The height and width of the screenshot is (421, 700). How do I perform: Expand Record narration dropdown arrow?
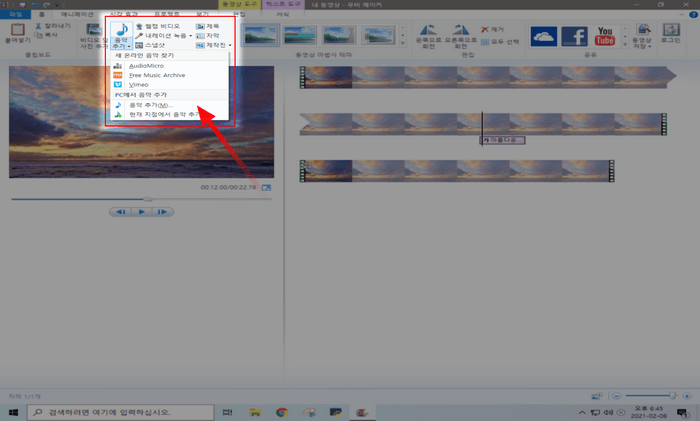pos(191,36)
